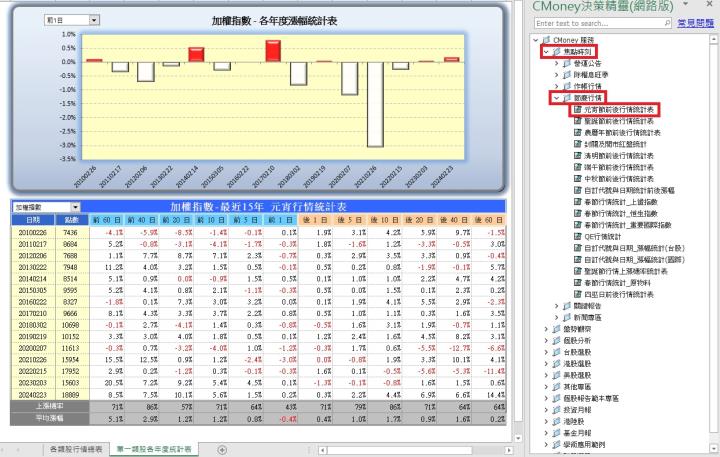Click the report icon beside 元宵節前後行情統計表
This screenshot has width=720, height=457.
[578, 110]
